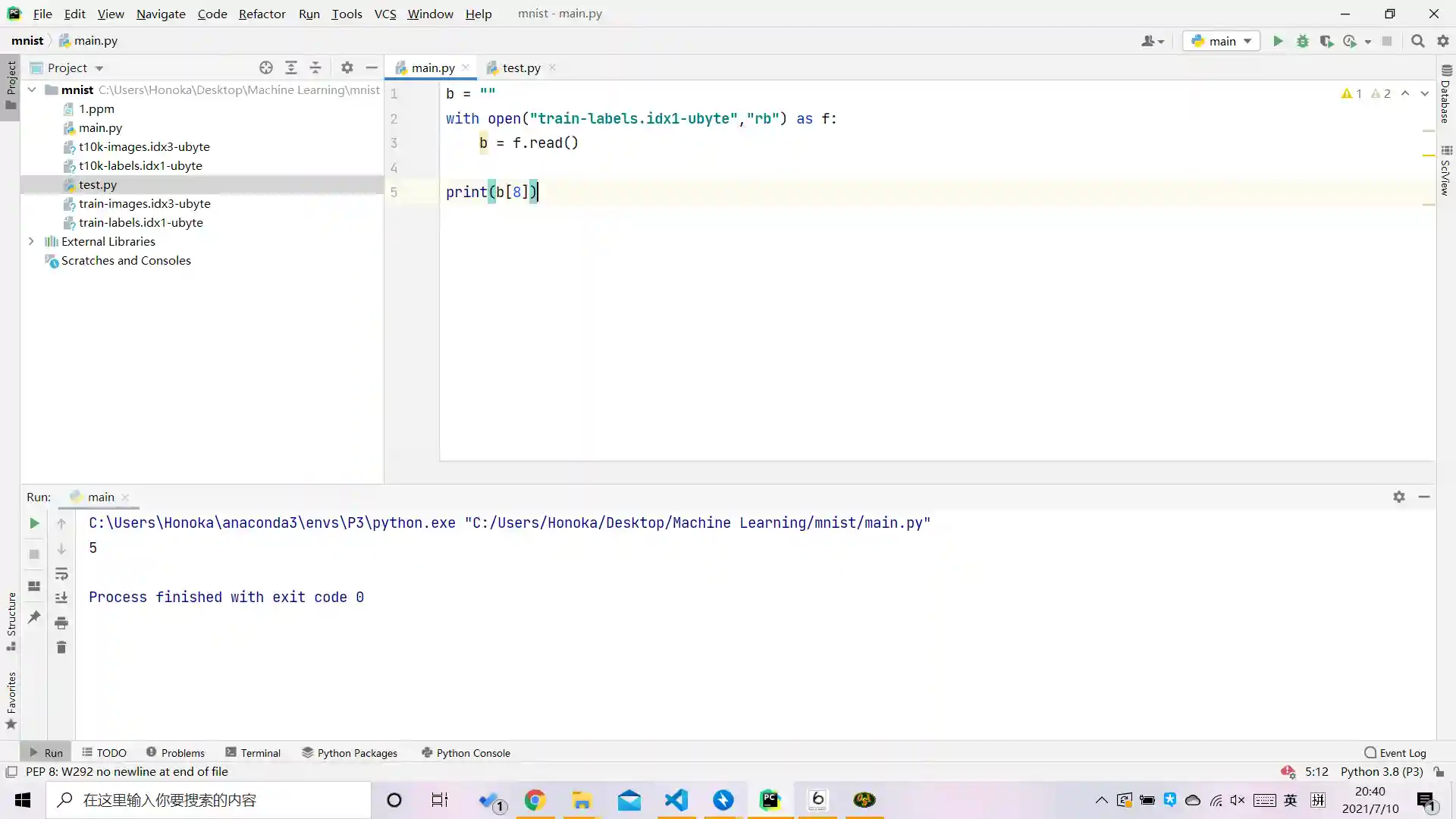Toggle soft-wrap in Run console
1456x819 pixels.
[61, 573]
